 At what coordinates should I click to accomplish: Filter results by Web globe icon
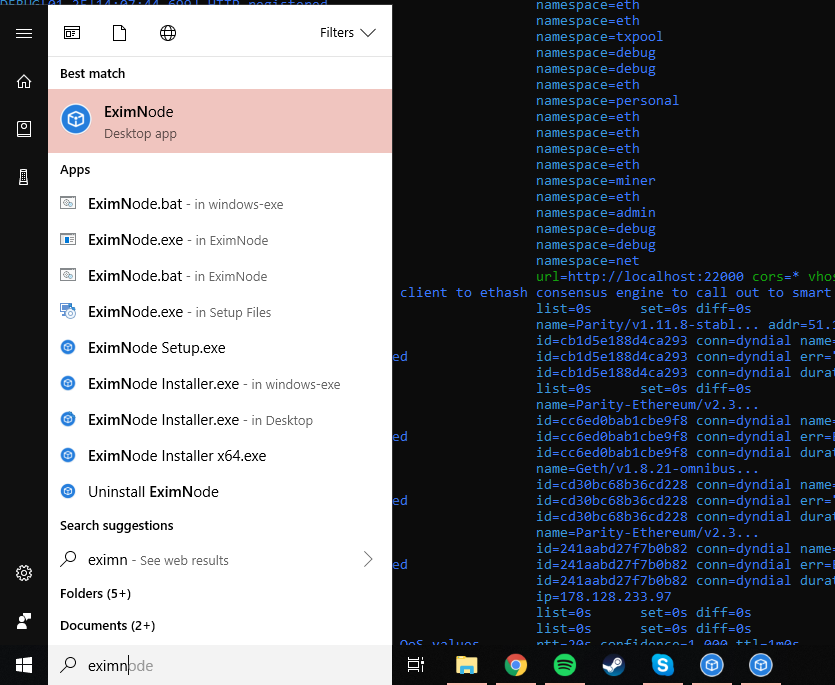(x=168, y=33)
